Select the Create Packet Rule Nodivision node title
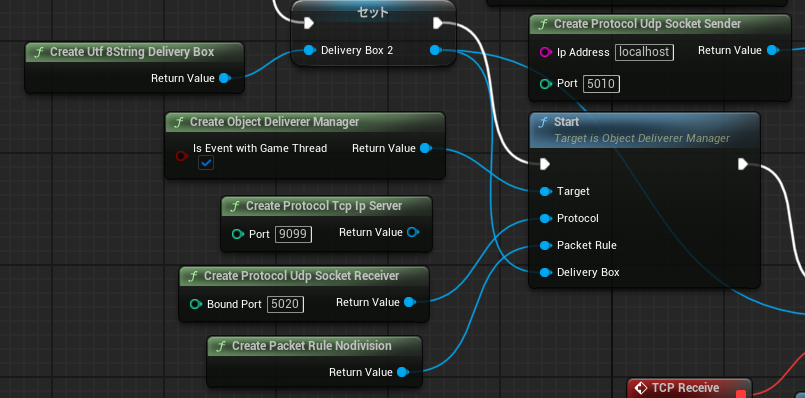This screenshot has width=805, height=398. [x=312, y=346]
